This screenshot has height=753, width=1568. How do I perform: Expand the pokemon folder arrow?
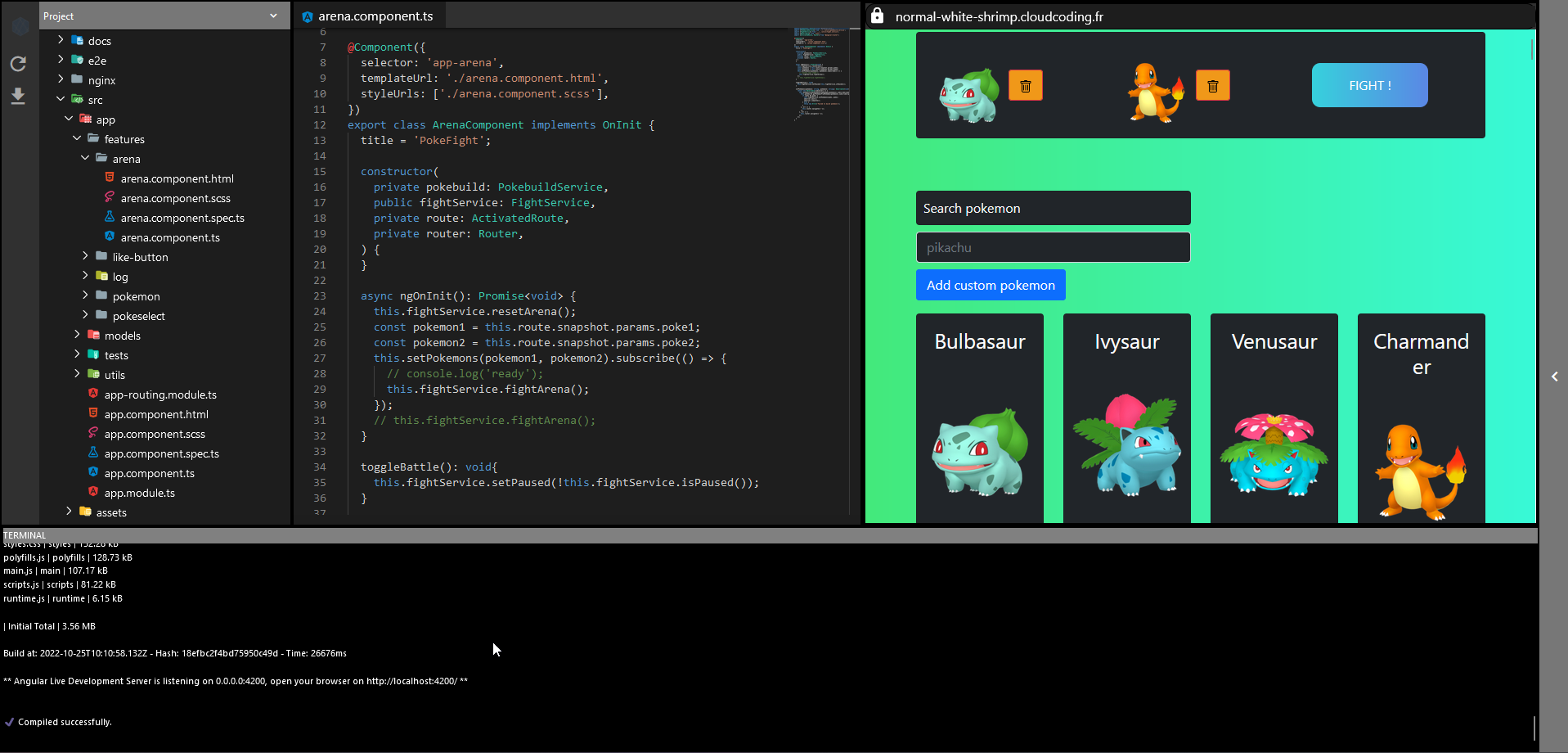coord(85,295)
